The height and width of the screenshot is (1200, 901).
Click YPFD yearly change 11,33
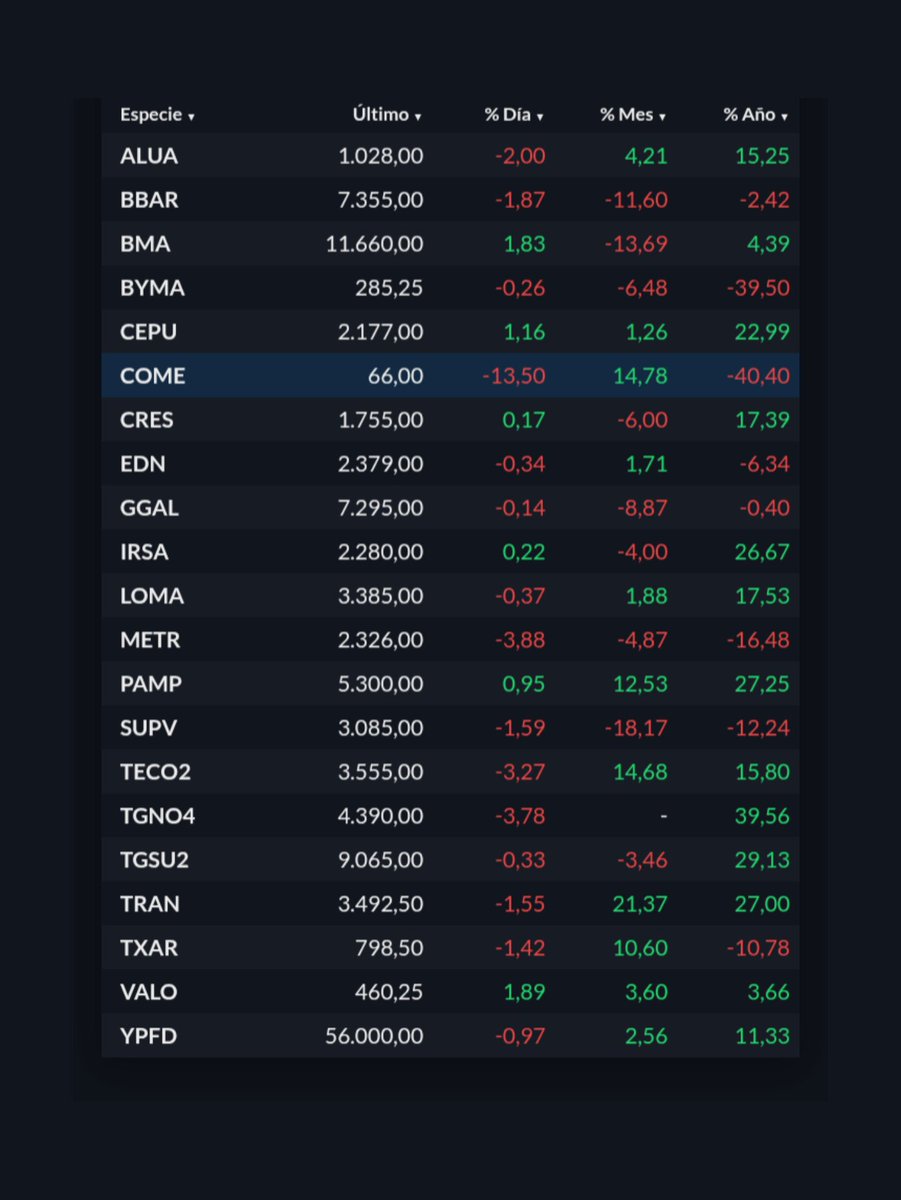pos(762,1036)
